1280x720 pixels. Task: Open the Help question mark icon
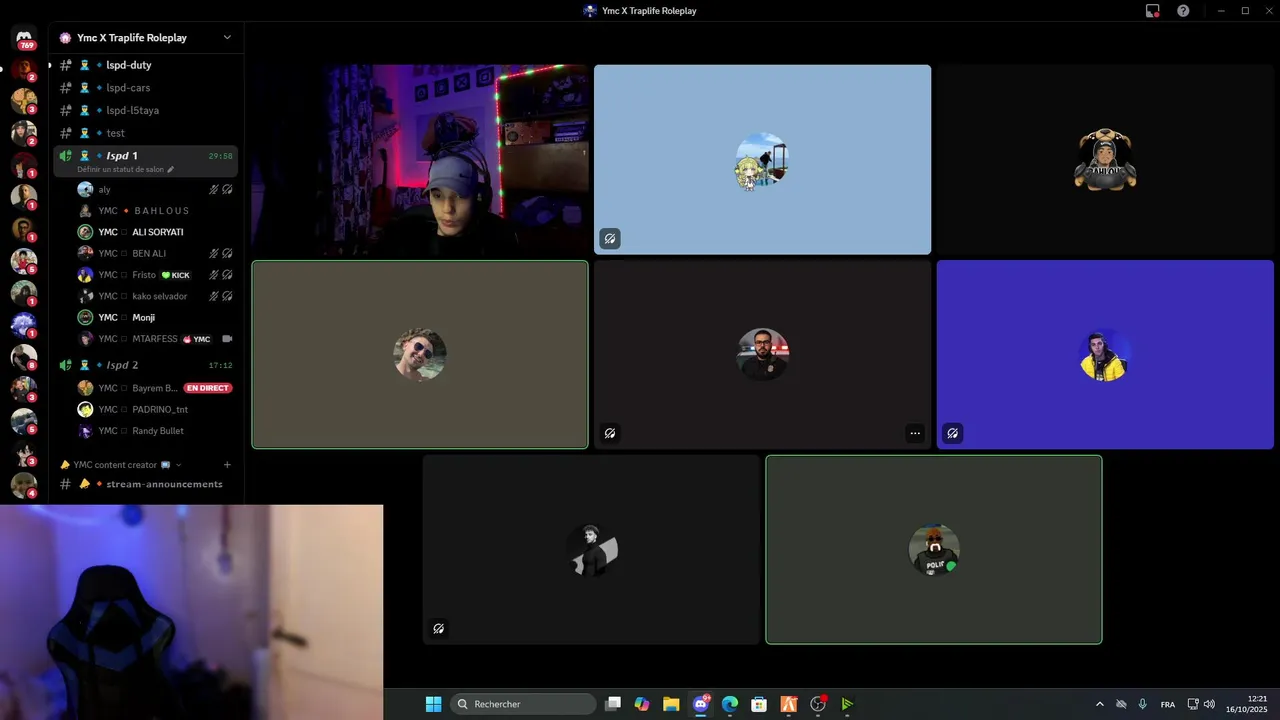click(x=1183, y=11)
